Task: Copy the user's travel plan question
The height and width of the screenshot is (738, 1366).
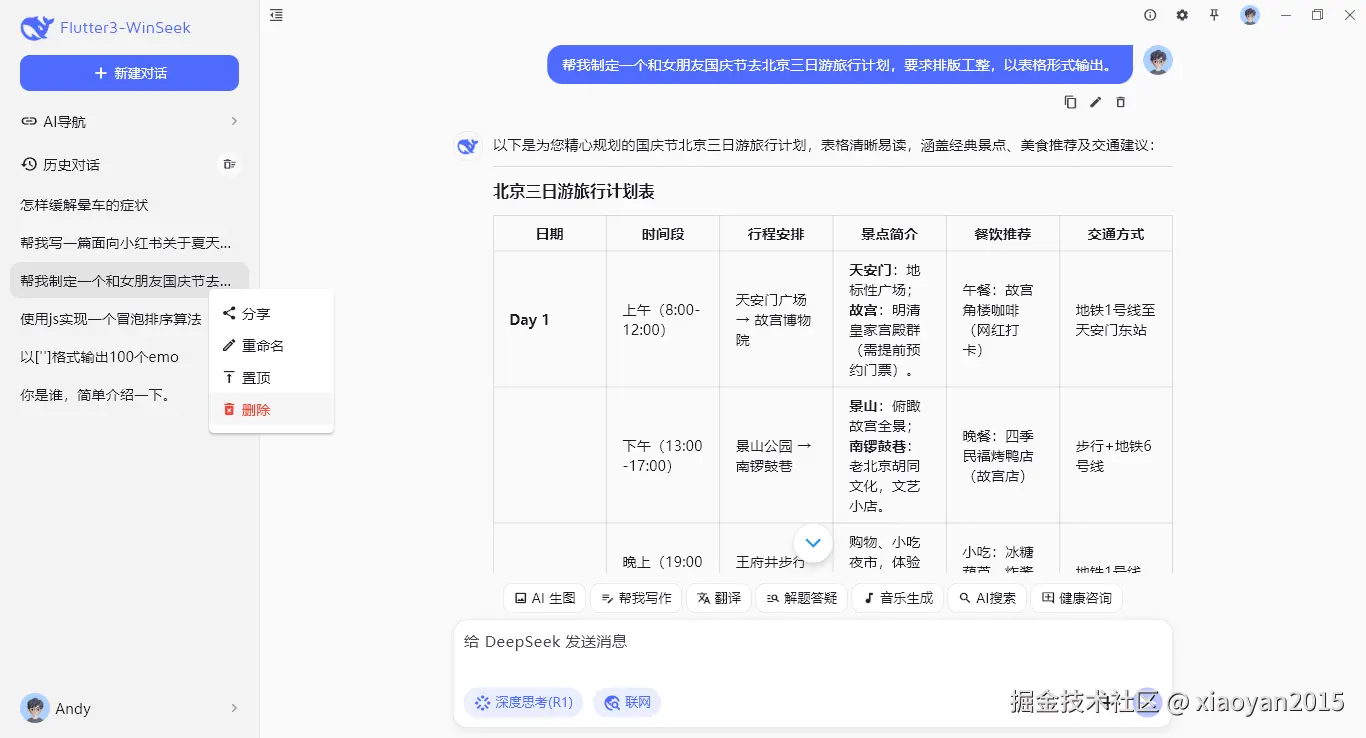Action: (1070, 101)
